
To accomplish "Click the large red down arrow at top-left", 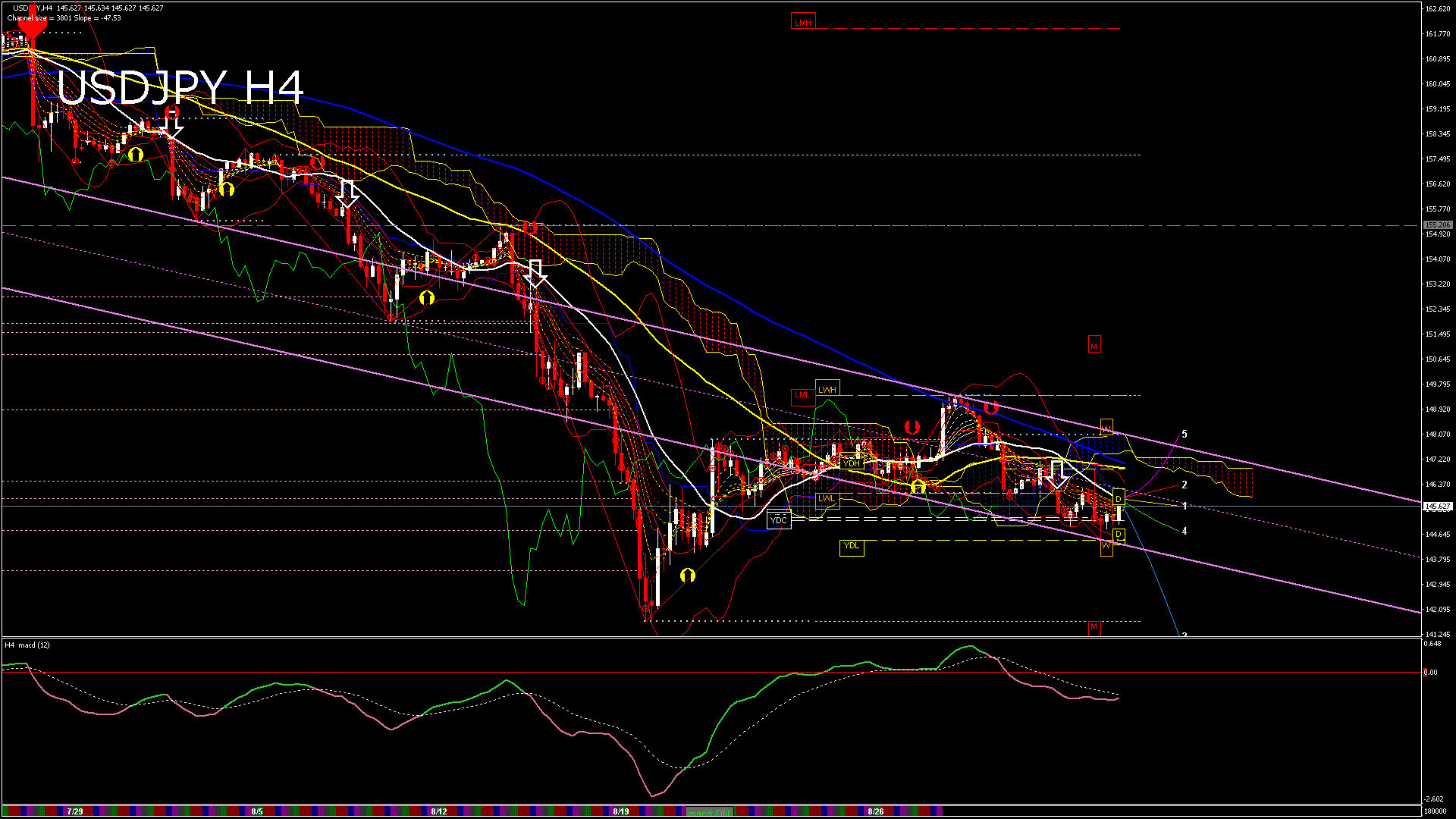I will point(32,25).
